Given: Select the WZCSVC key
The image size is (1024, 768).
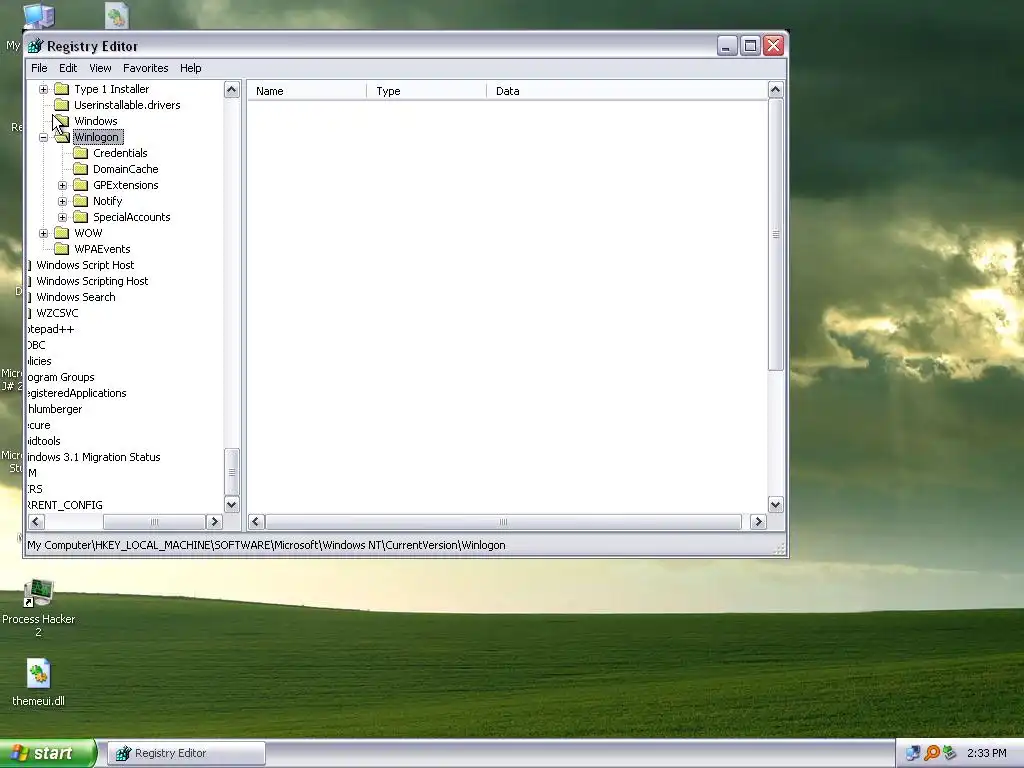Looking at the screenshot, I should pyautogui.click(x=57, y=313).
